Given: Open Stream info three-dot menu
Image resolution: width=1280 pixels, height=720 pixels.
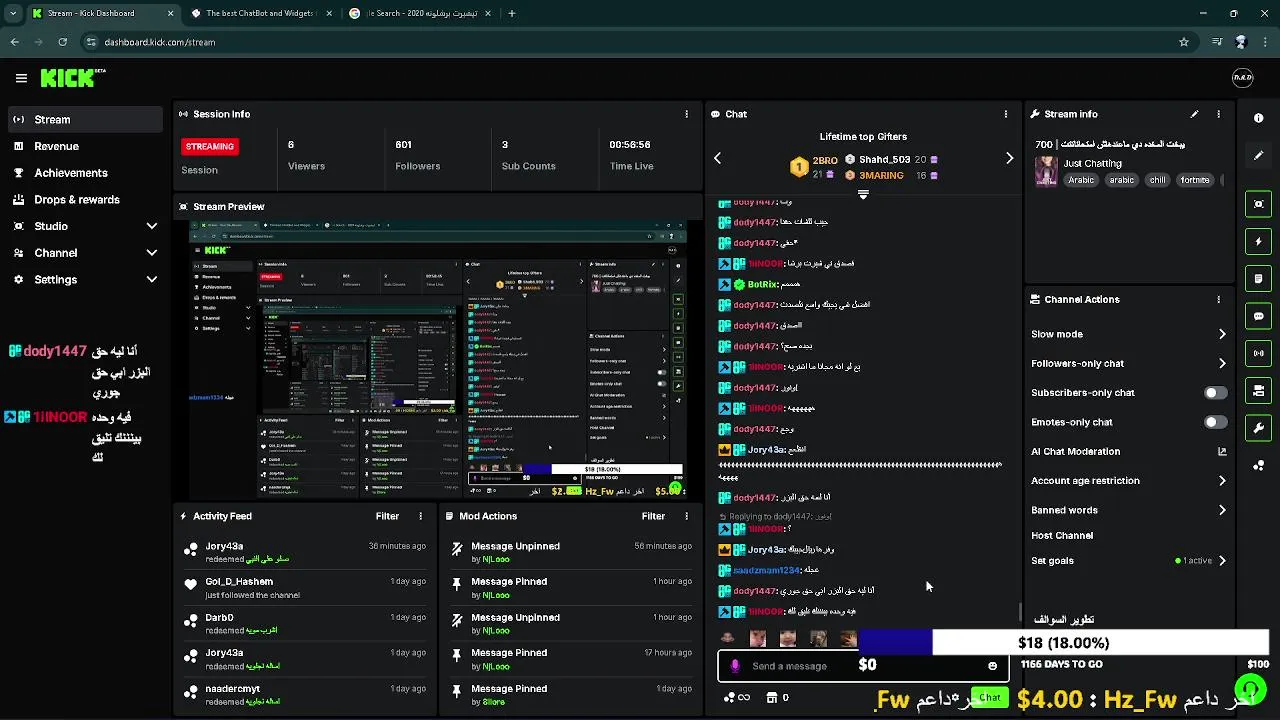Looking at the screenshot, I should pyautogui.click(x=1218, y=114).
